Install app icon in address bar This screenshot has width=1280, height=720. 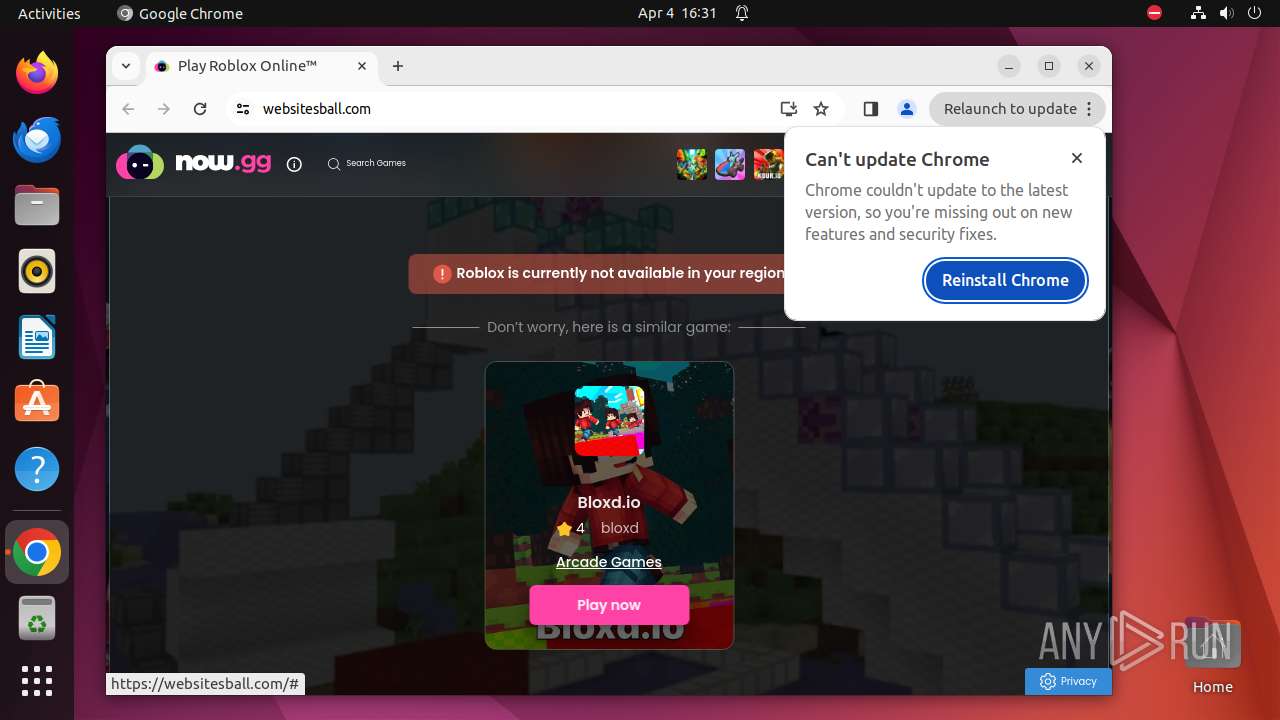[x=789, y=109]
